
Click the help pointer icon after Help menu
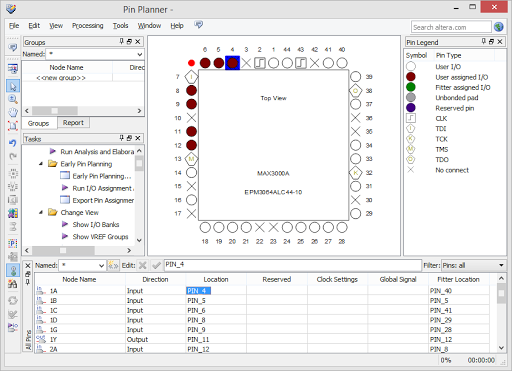click(x=198, y=25)
